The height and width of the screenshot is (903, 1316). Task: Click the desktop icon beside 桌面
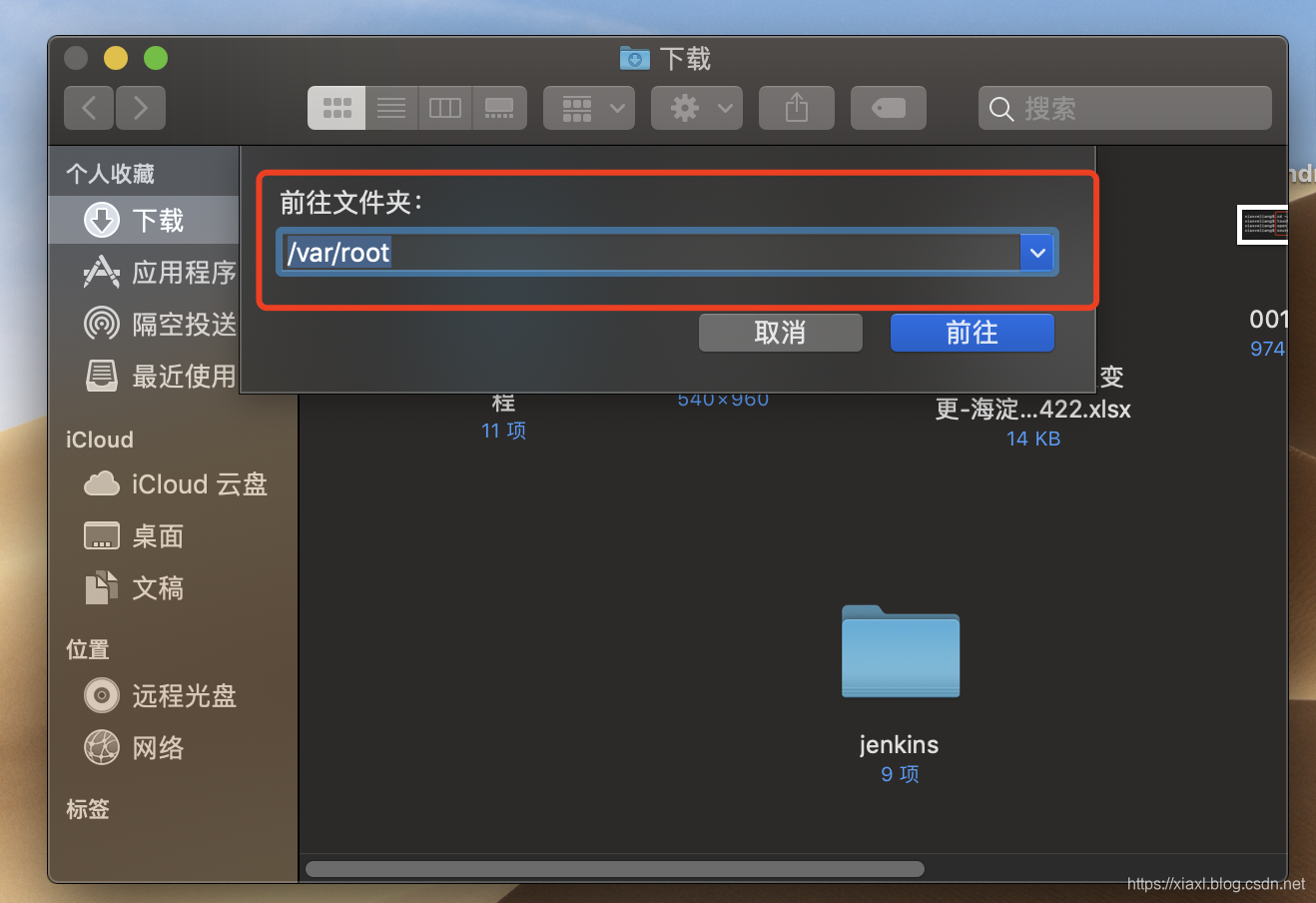click(x=101, y=536)
